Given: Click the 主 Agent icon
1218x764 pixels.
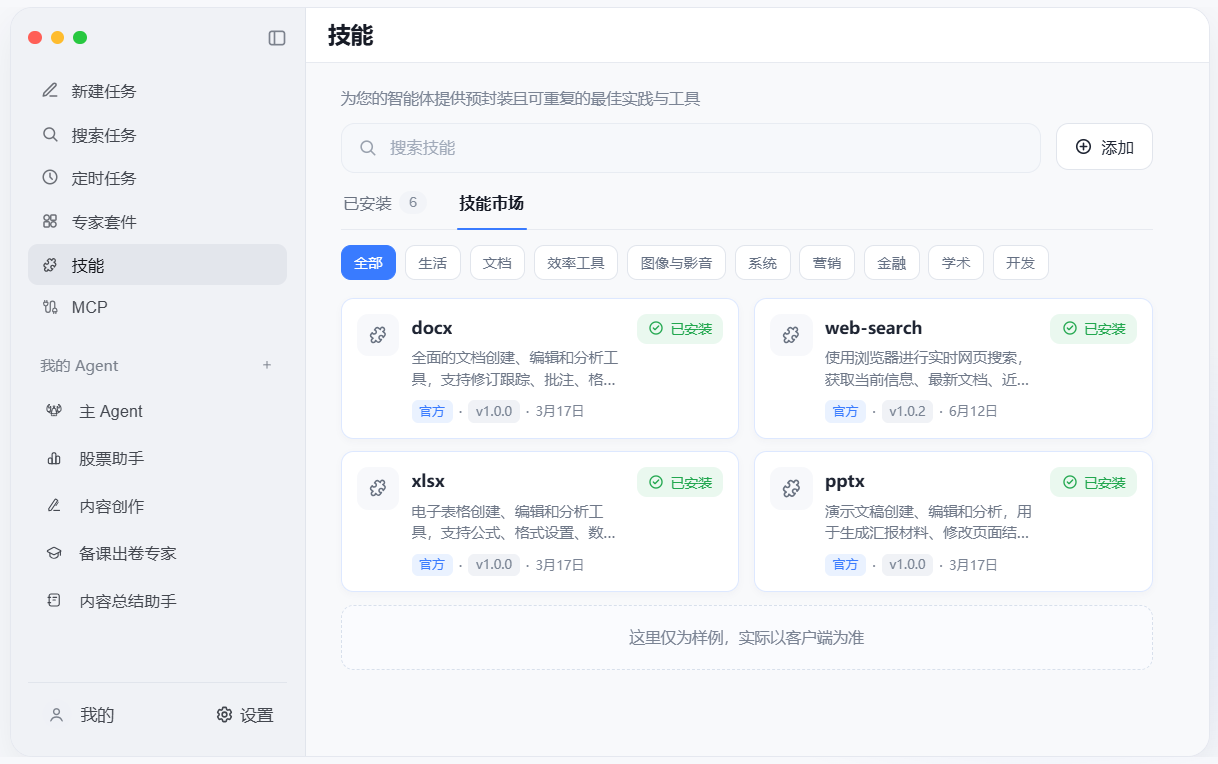Looking at the screenshot, I should click(x=54, y=411).
